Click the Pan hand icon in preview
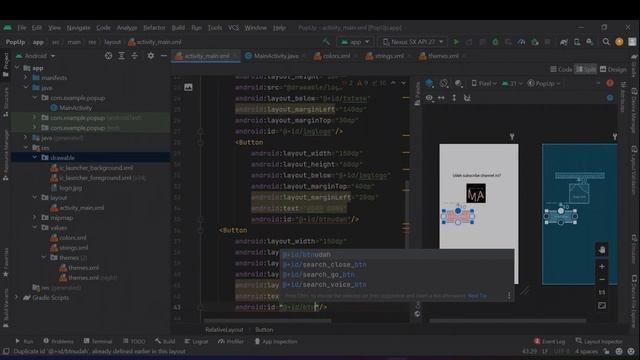 coord(602,249)
